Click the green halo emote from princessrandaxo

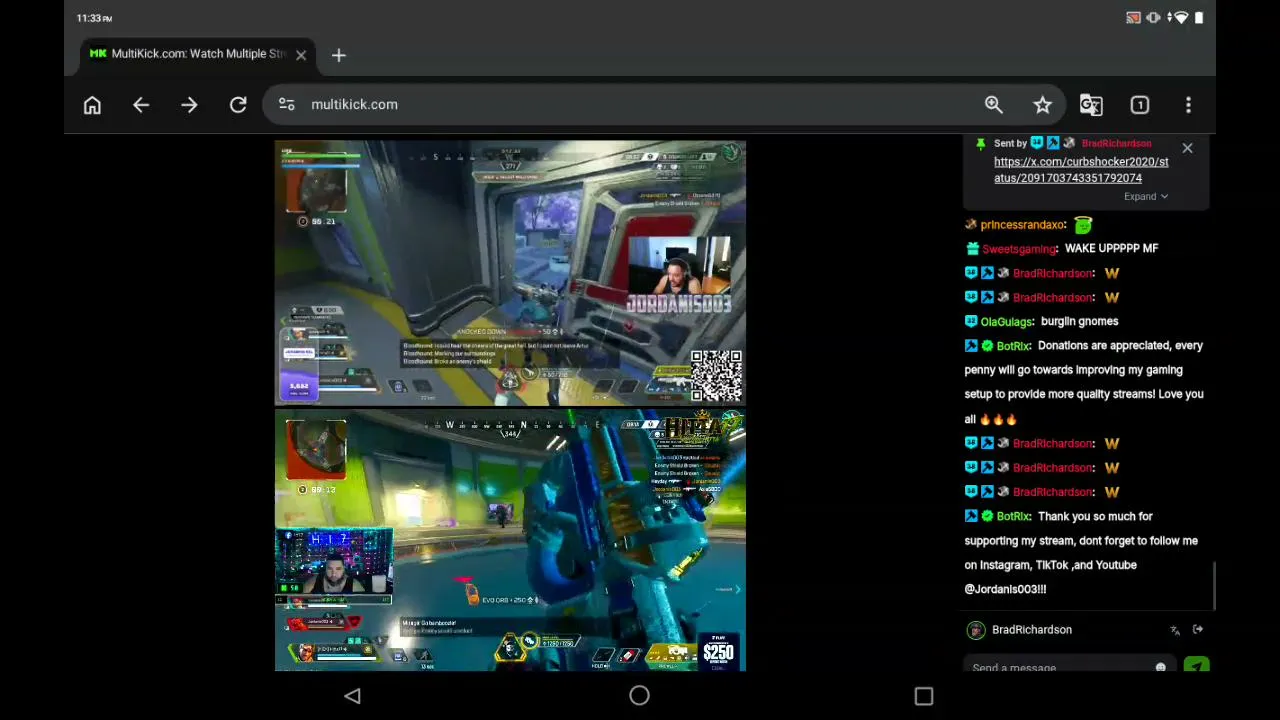coord(1083,225)
